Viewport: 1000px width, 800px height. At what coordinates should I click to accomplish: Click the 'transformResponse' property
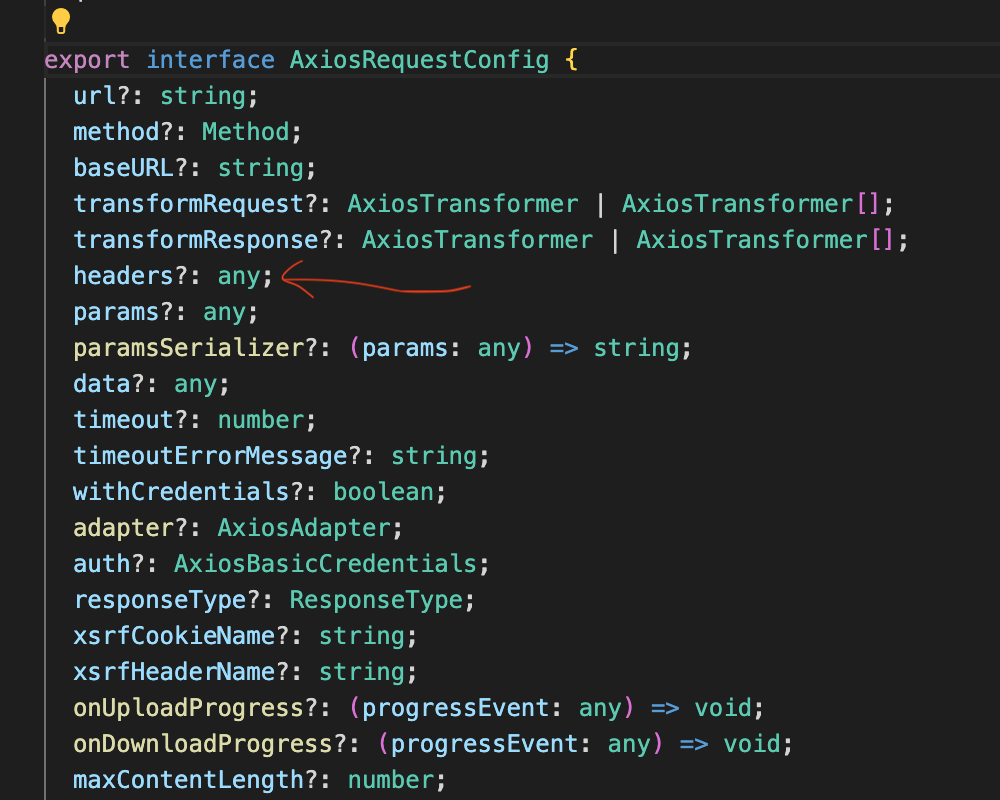196,240
